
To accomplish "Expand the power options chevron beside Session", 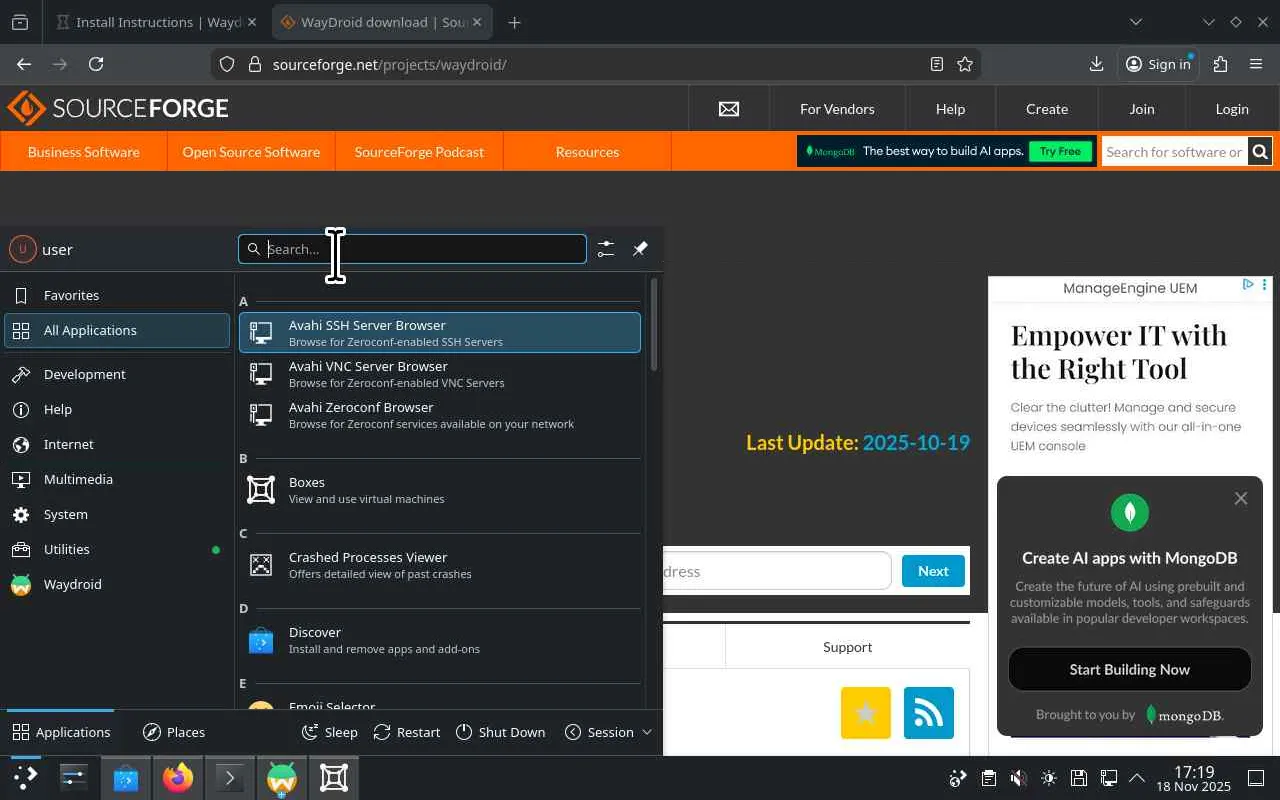I will [x=647, y=732].
